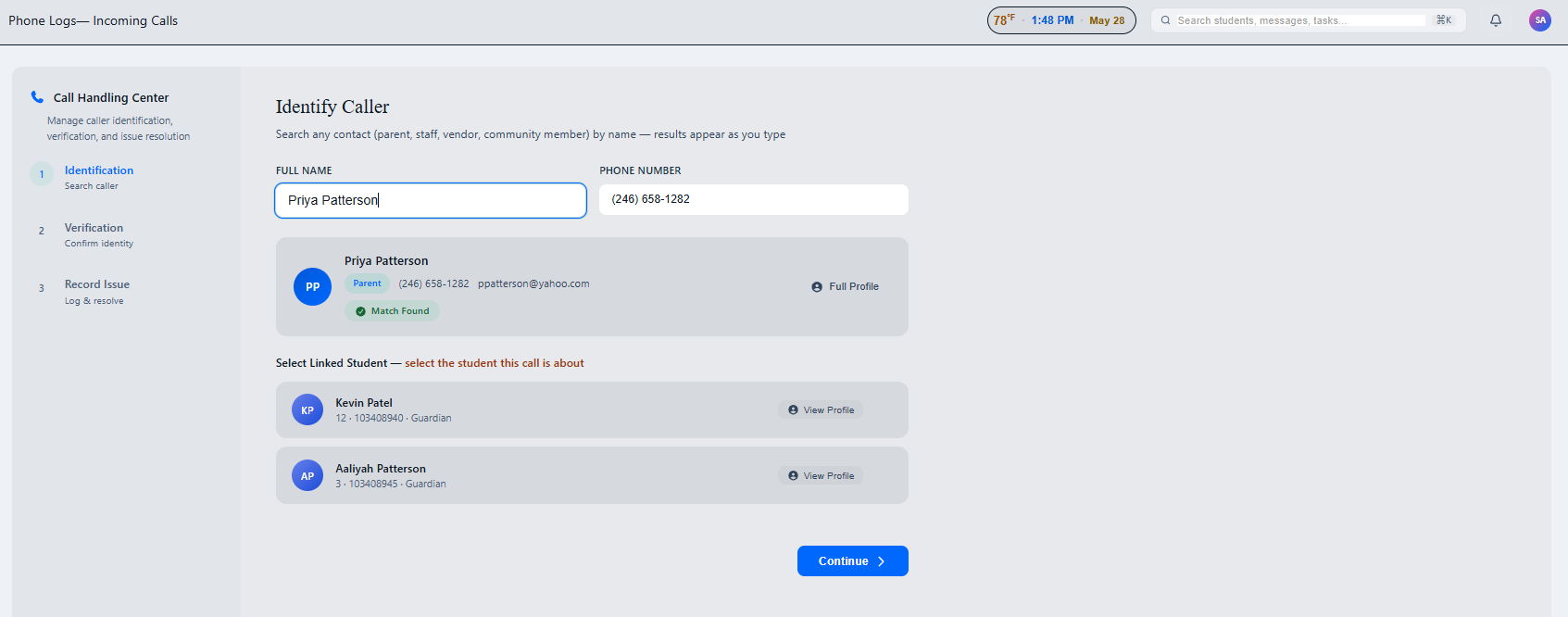
Task: Click the 78°F temperature readout
Action: 1004,19
